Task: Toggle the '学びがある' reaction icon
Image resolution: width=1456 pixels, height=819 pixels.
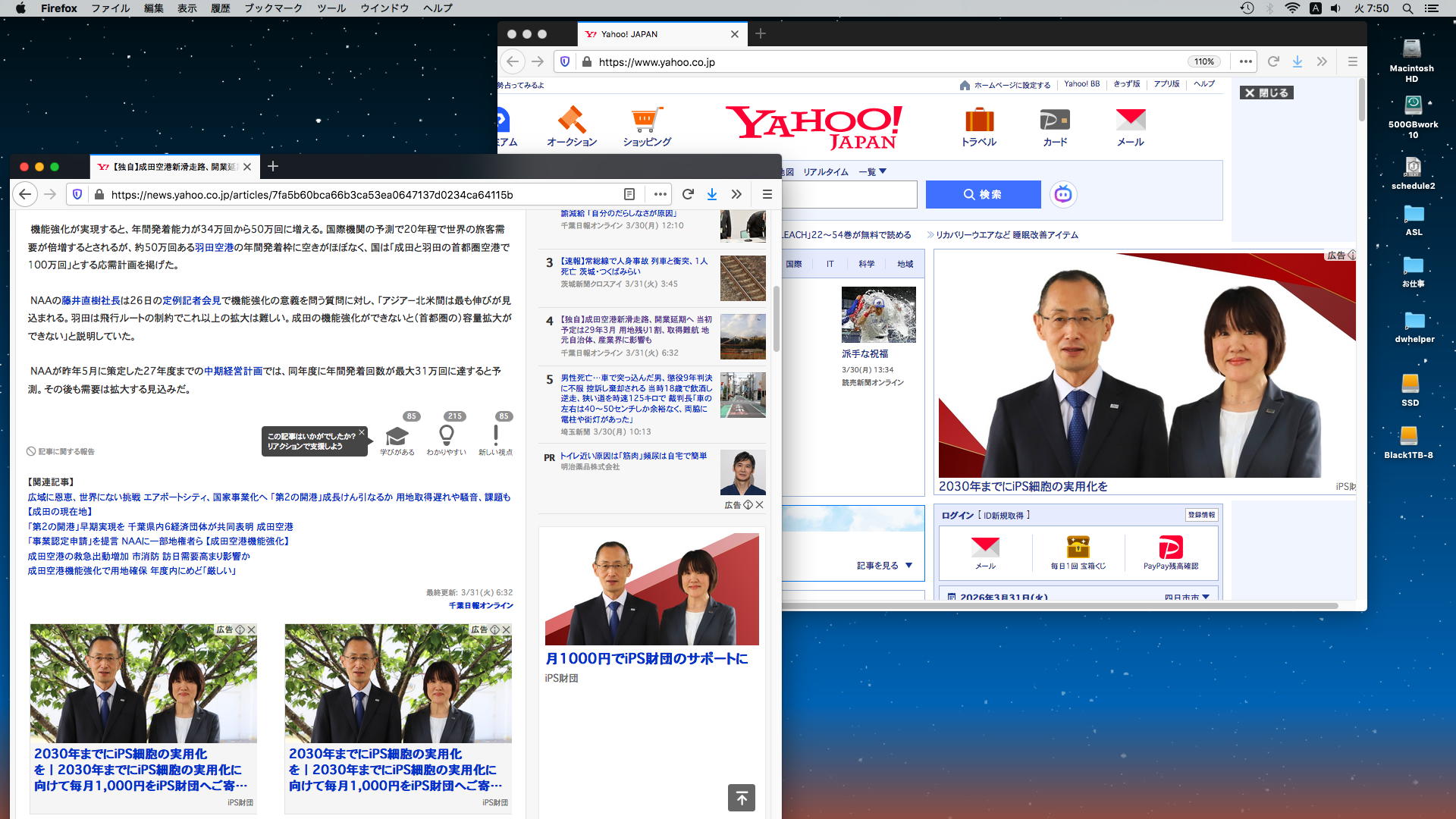Action: click(397, 436)
